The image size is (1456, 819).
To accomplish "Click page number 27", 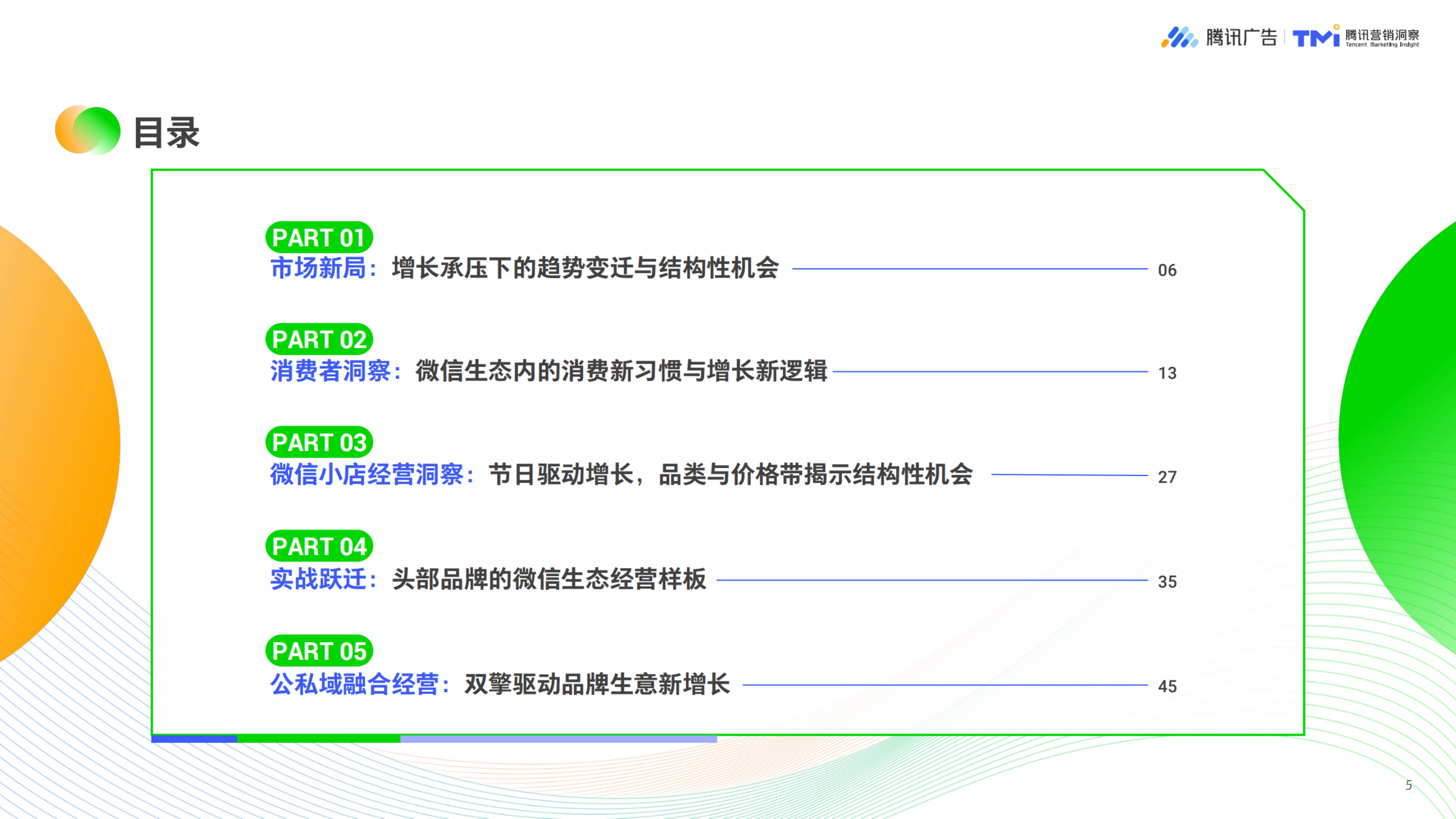I will click(1167, 477).
